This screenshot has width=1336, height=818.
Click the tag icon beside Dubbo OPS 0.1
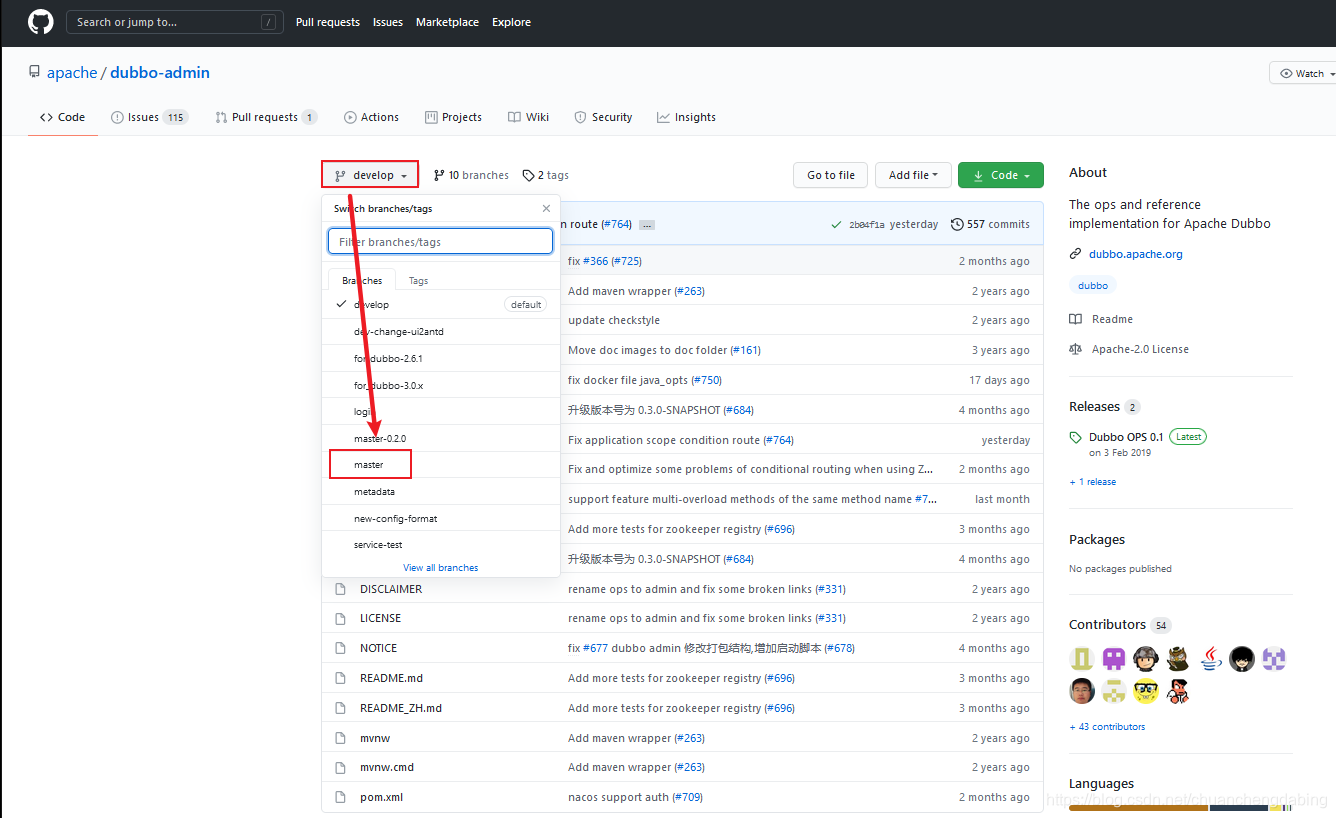[x=1075, y=437]
